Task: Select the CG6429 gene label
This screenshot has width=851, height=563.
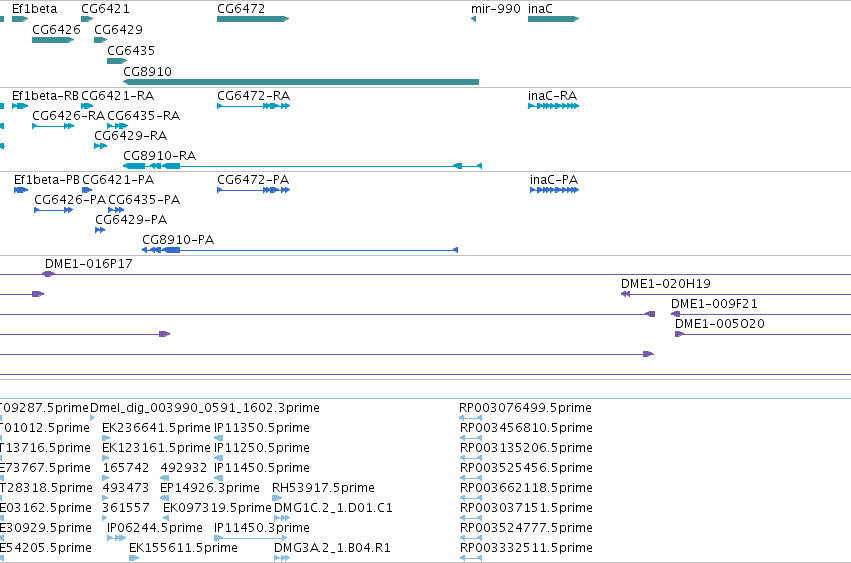Action: (x=118, y=30)
